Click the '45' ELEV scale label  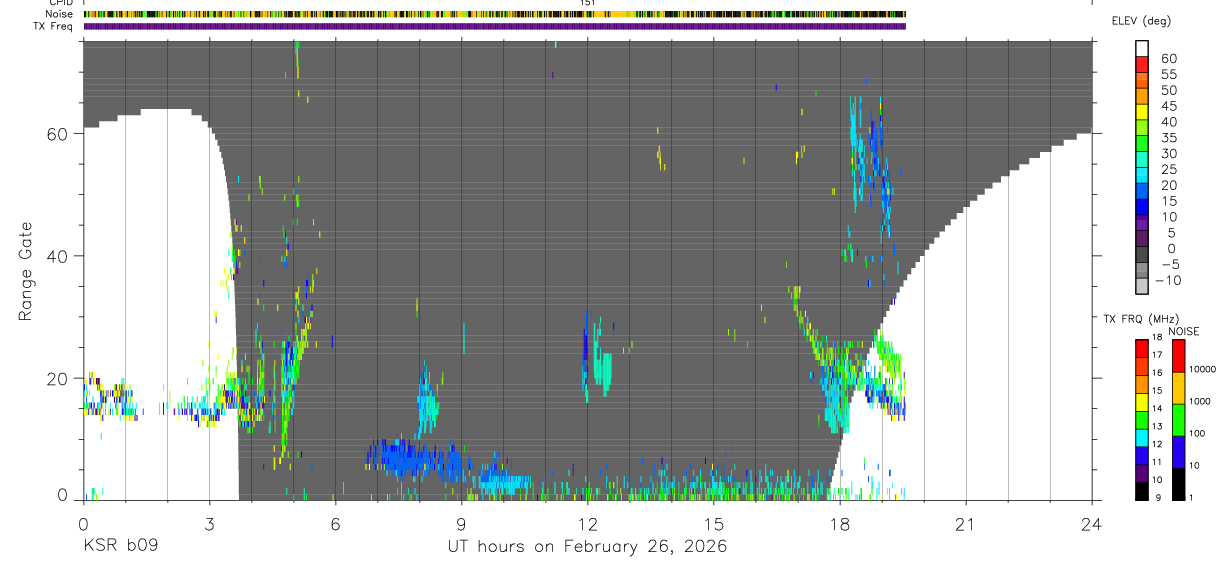(x=1168, y=106)
